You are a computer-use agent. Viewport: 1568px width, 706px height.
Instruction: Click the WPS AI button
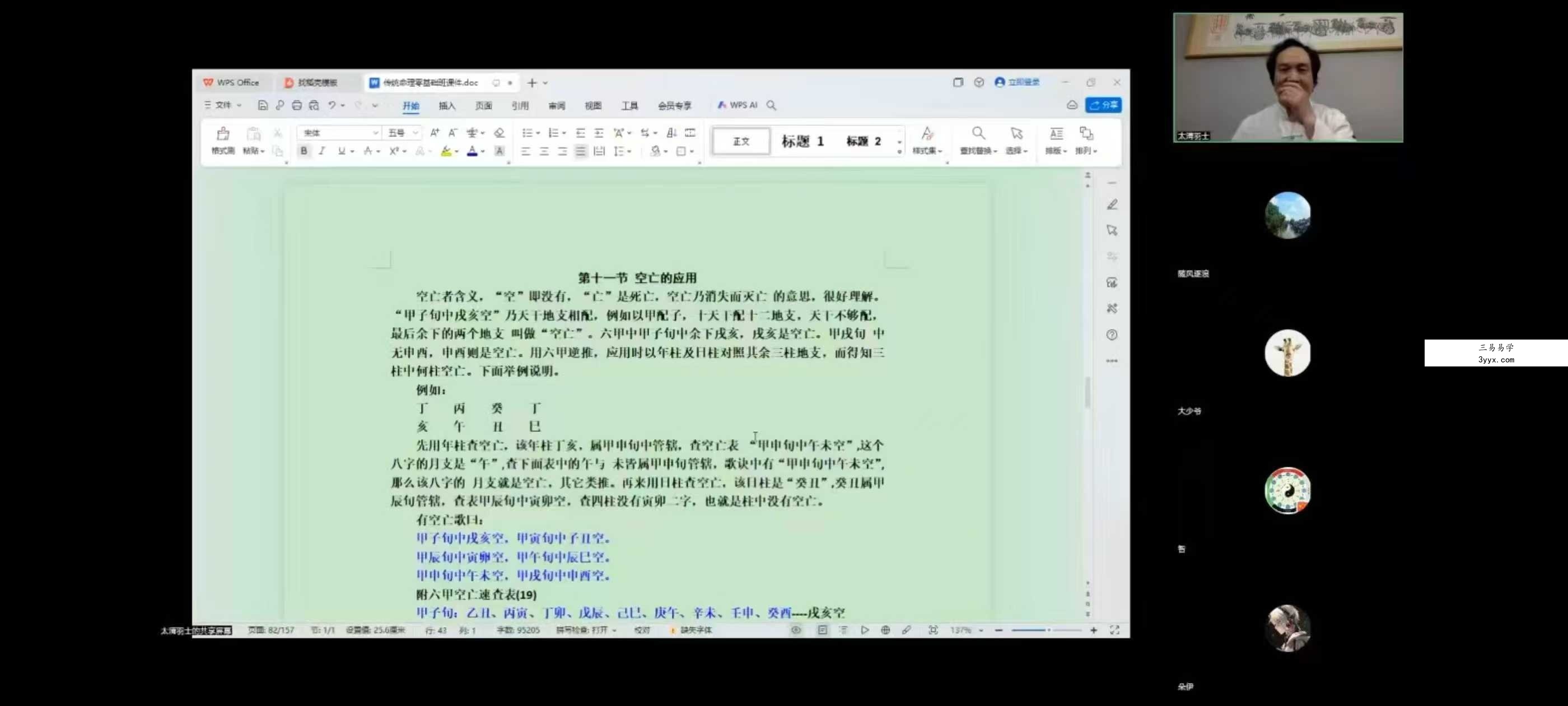737,105
